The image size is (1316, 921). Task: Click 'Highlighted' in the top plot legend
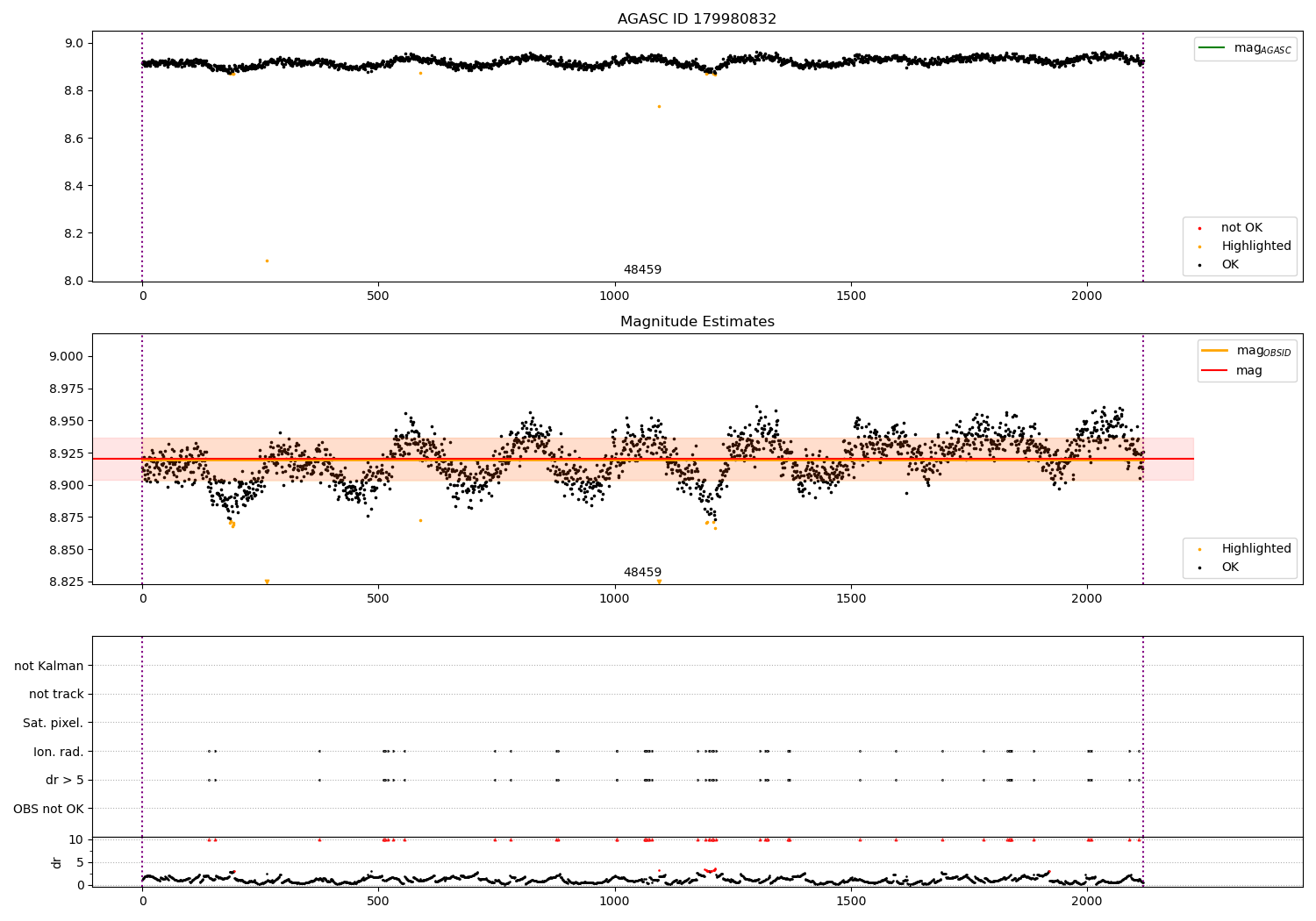coord(1255,246)
